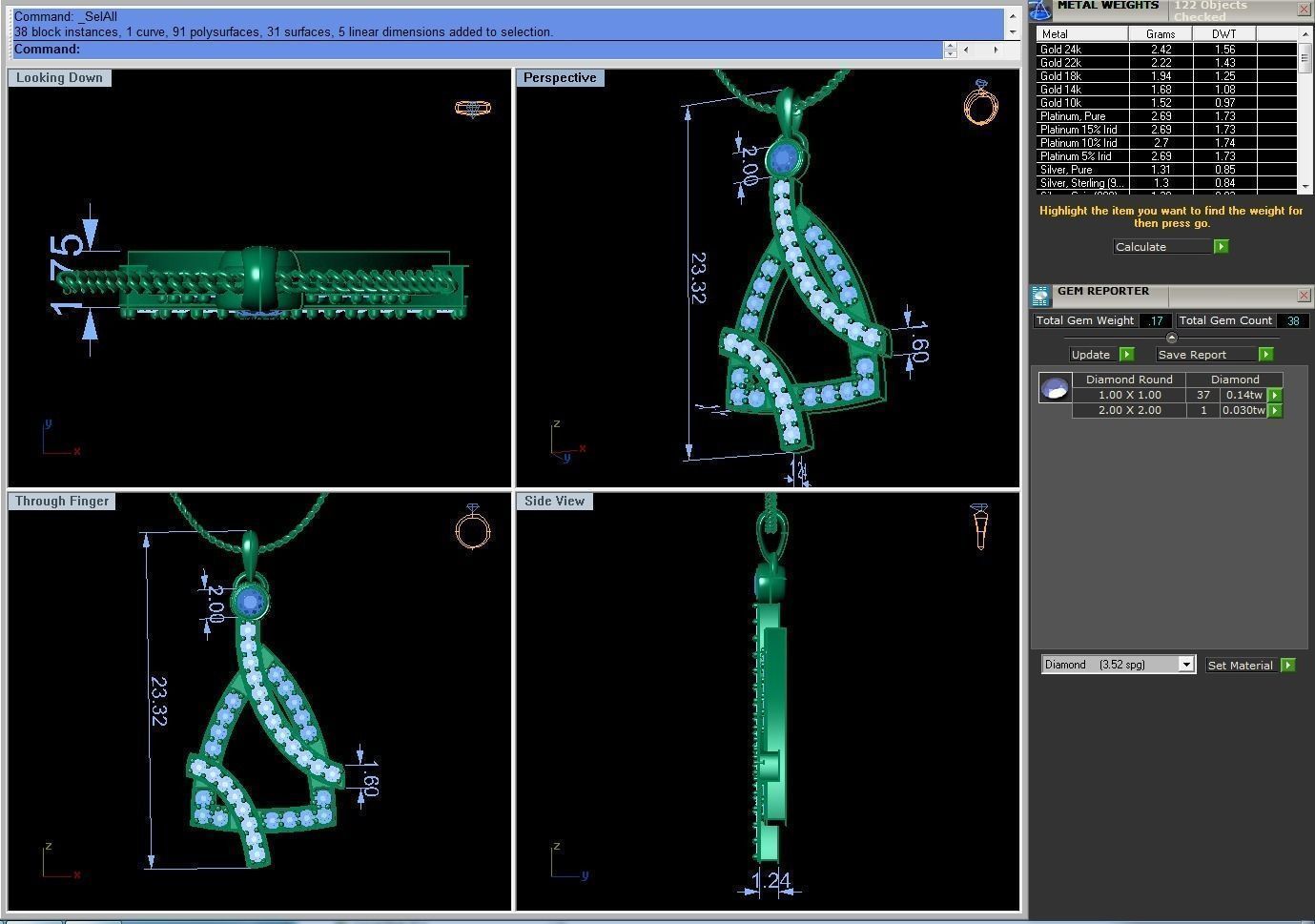Open the Diamond (3.52 spg) material dropdown

coord(1186,666)
